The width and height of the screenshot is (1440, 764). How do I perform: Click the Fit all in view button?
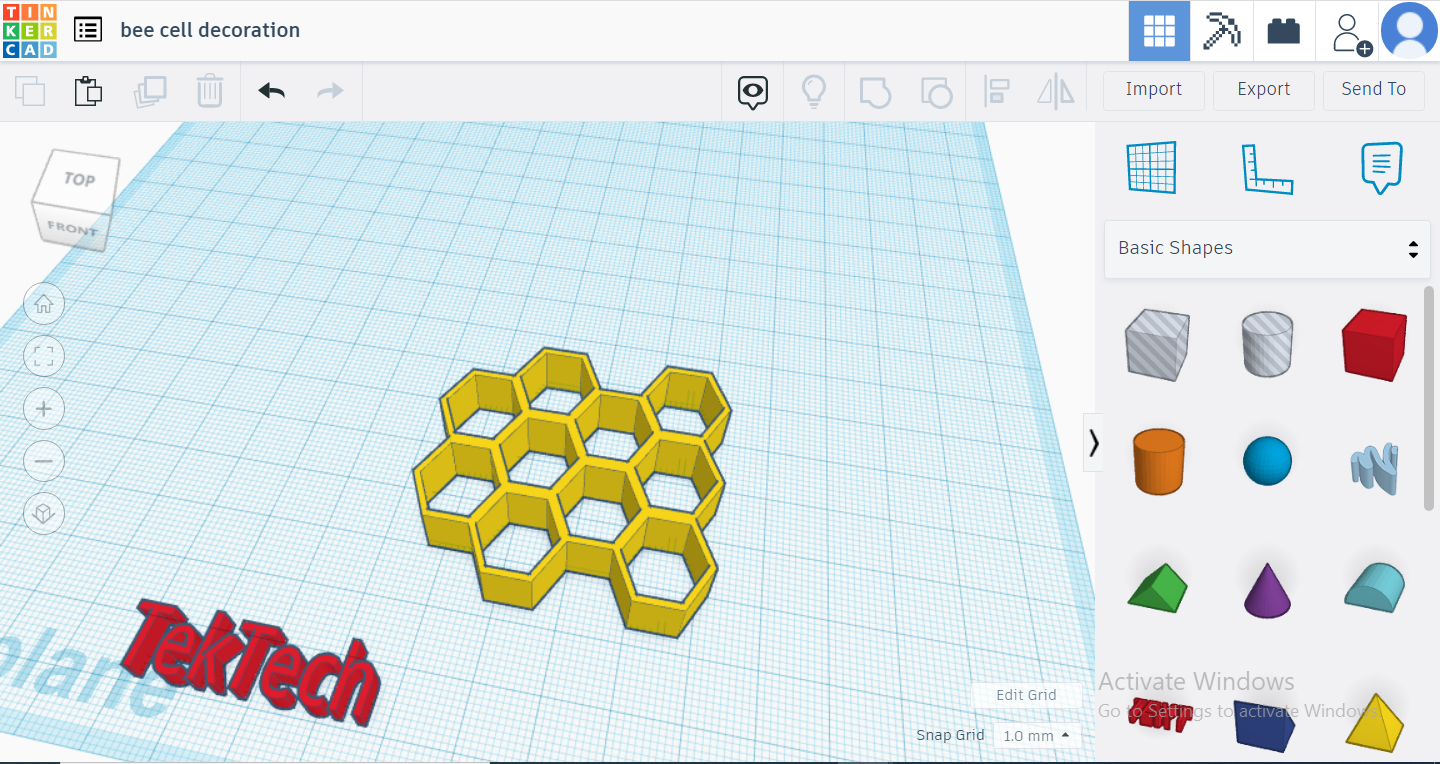point(44,357)
